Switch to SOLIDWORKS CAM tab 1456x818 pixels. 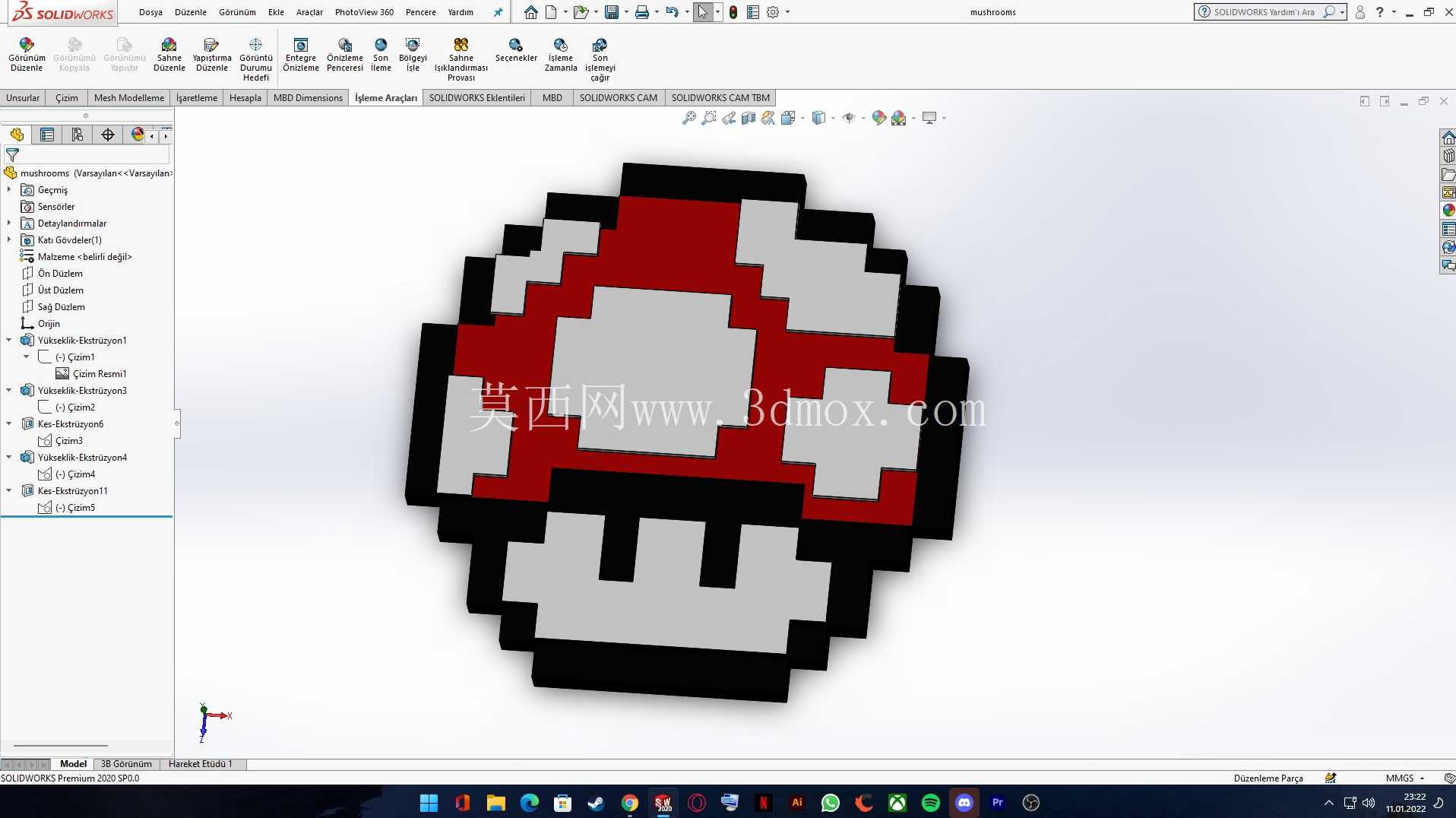[x=618, y=97]
